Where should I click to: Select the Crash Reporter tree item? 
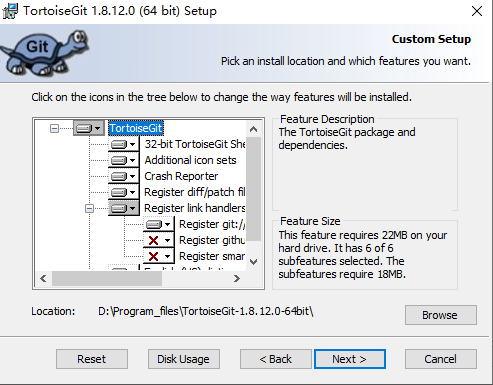(181, 176)
